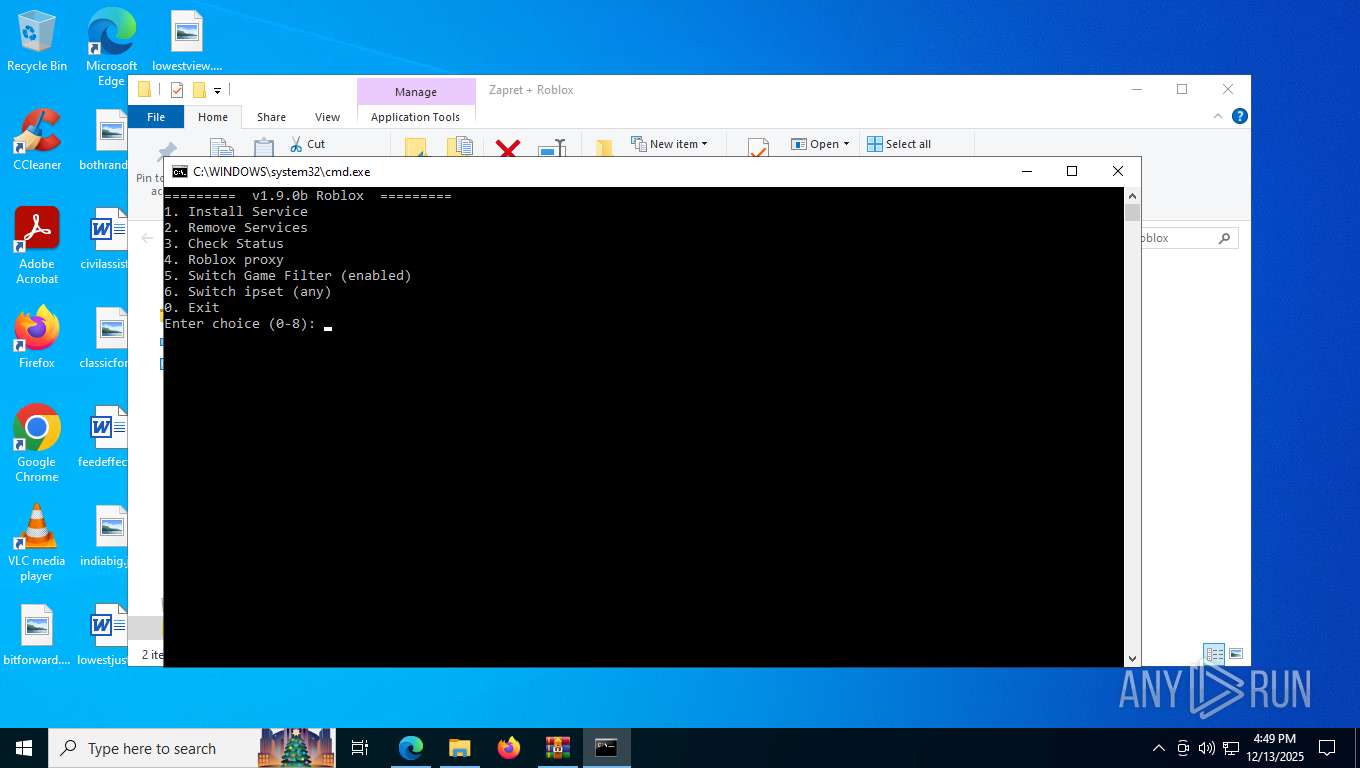The image size is (1360, 768).
Task: Open the Recycle Bin desktop icon
Action: [37, 42]
